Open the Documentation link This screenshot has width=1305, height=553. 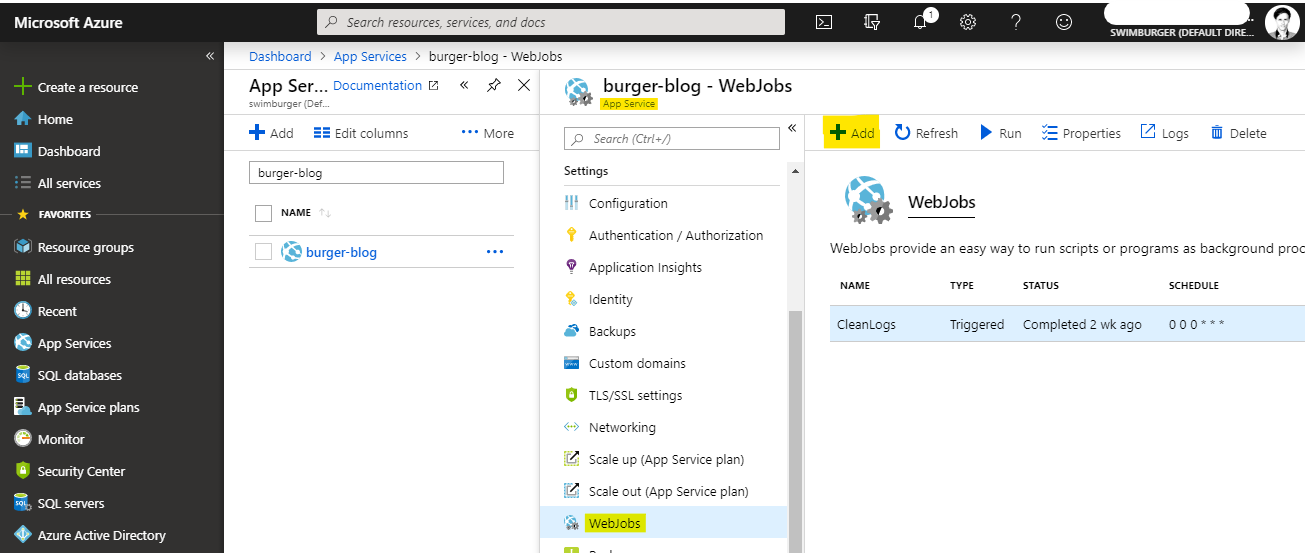(x=385, y=85)
